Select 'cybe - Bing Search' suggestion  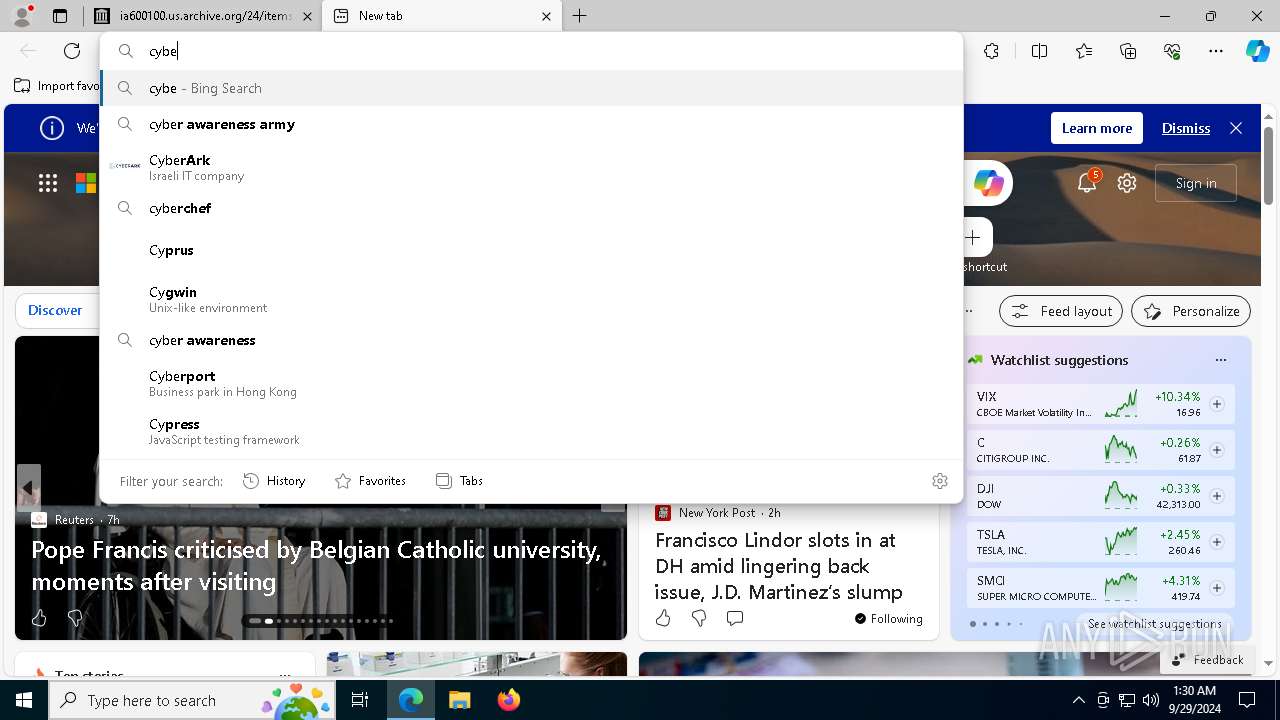coord(531,88)
